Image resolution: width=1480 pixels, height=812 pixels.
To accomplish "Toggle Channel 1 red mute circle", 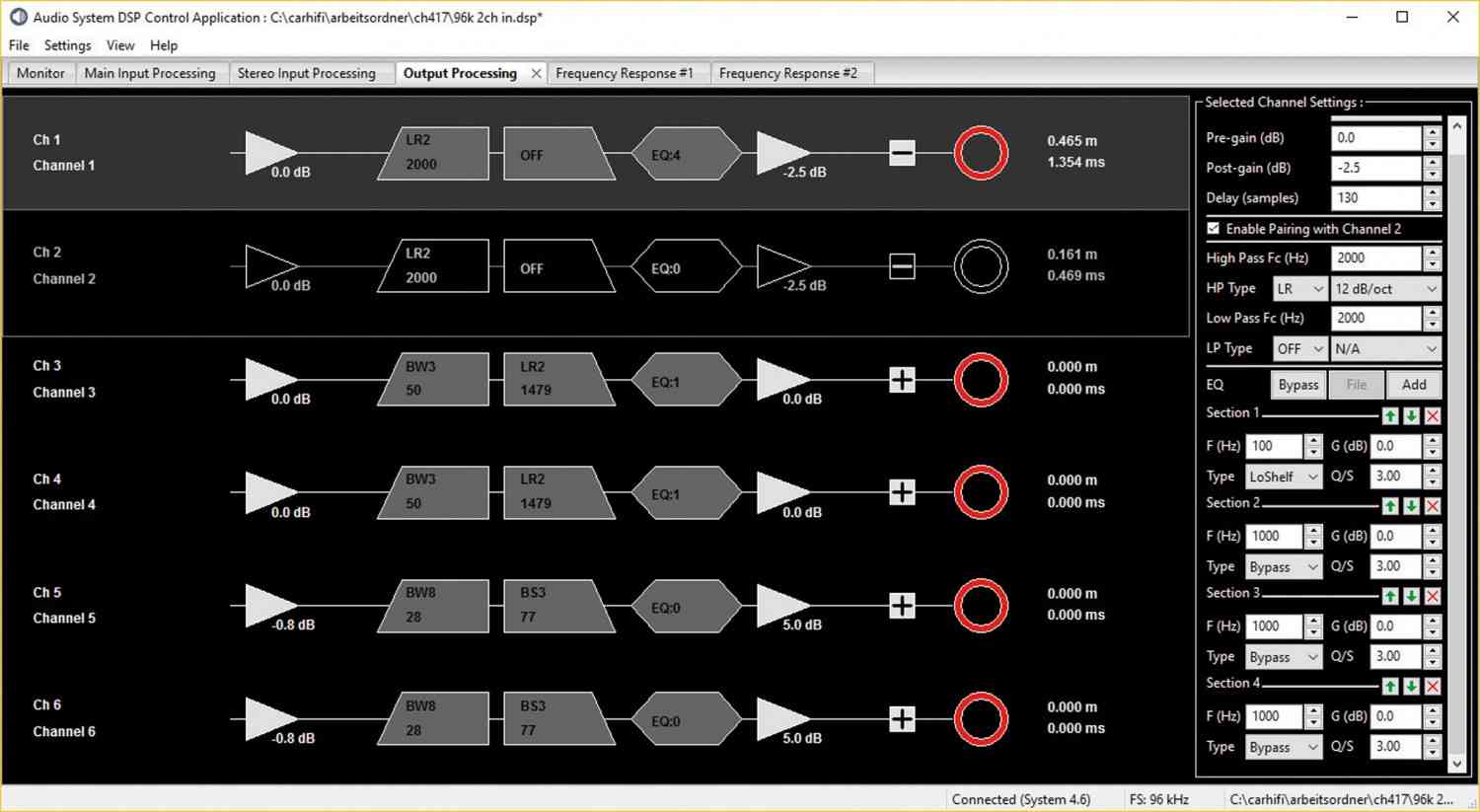I will tap(981, 153).
